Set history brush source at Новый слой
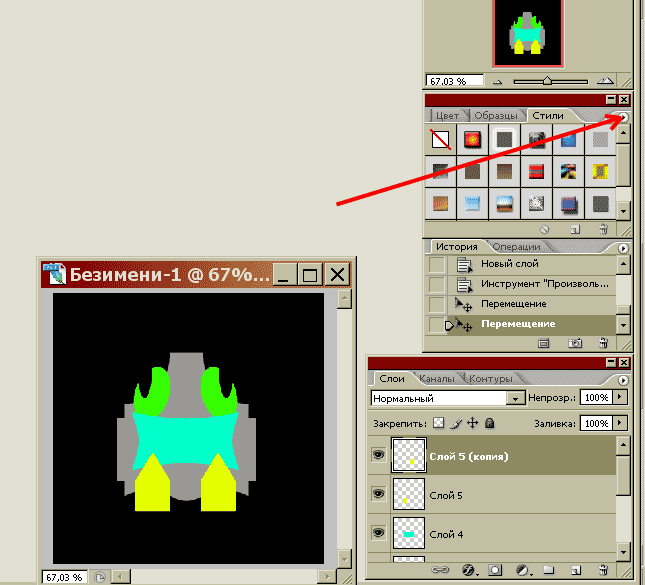 (x=436, y=264)
